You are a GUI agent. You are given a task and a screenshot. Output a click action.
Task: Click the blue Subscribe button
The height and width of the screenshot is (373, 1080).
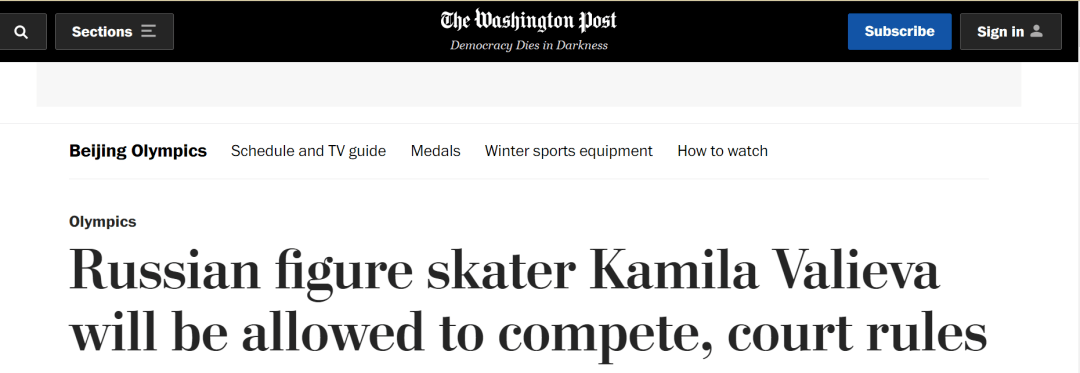900,32
